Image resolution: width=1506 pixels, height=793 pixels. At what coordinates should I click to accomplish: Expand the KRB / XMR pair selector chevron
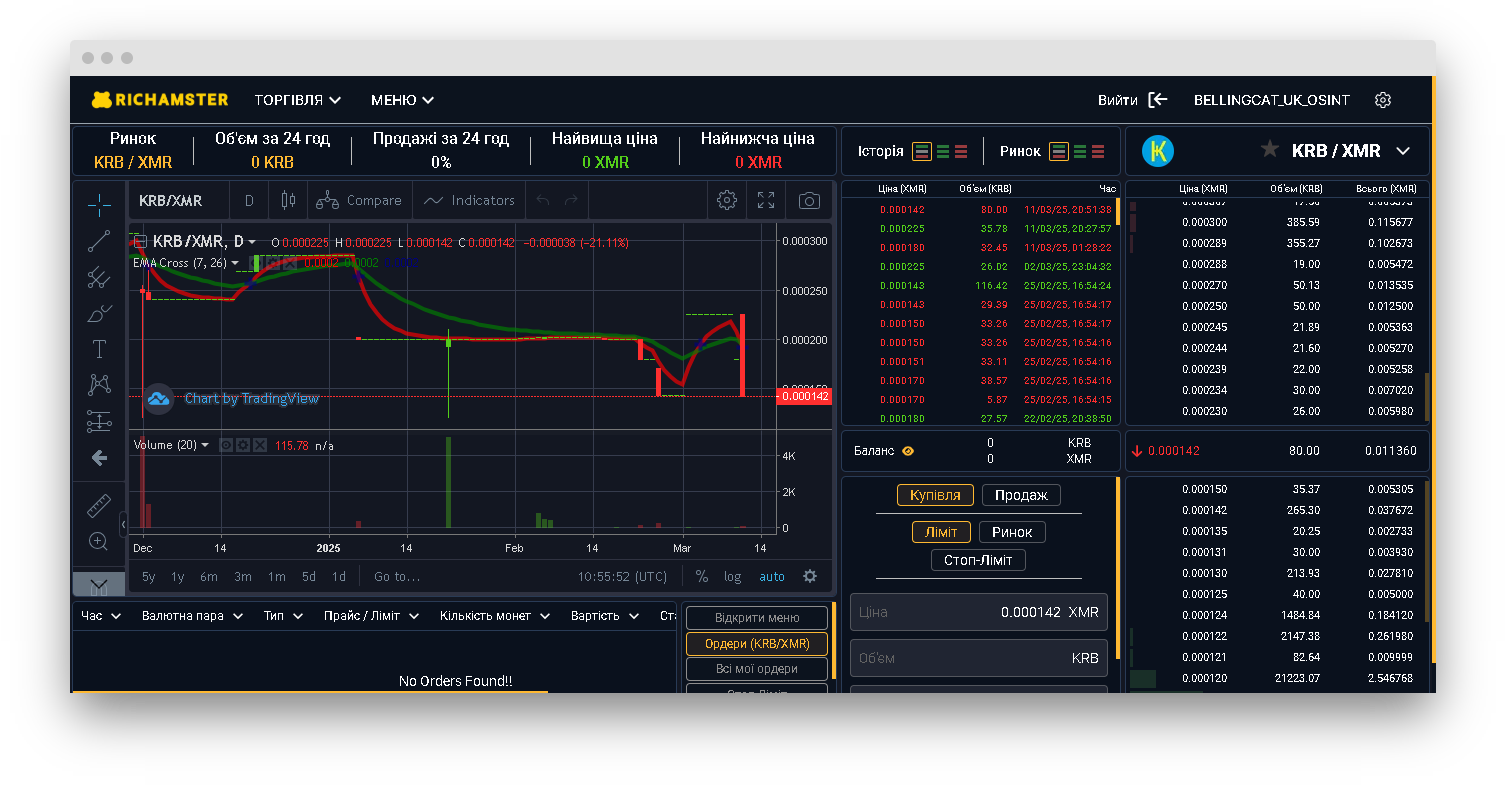click(x=1403, y=151)
